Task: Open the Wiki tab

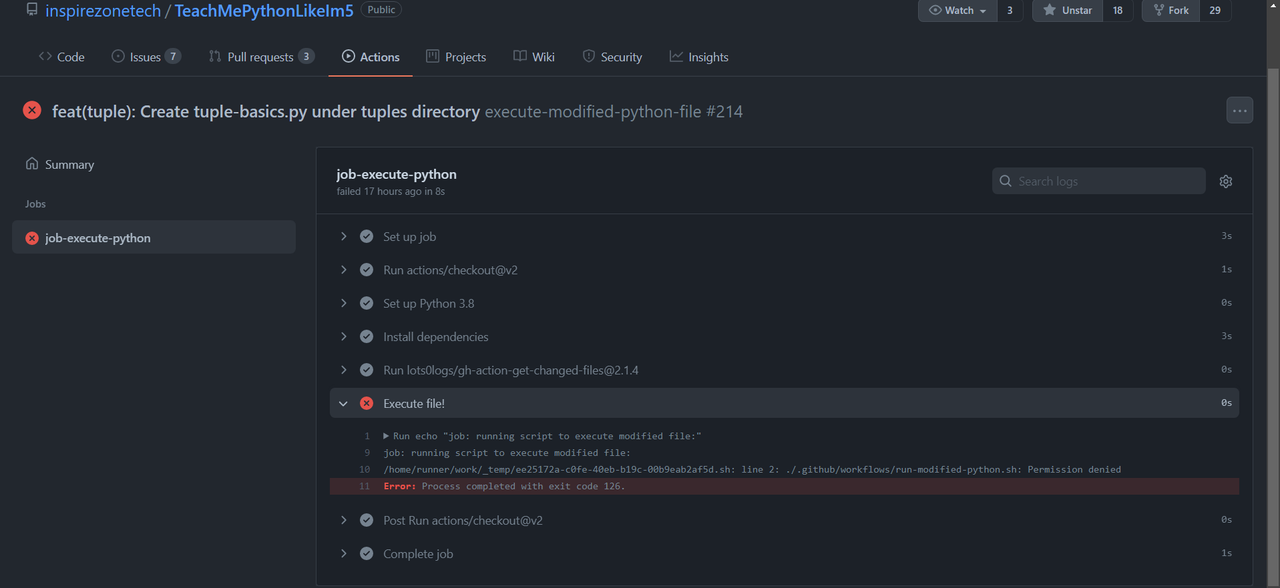Action: coord(534,57)
